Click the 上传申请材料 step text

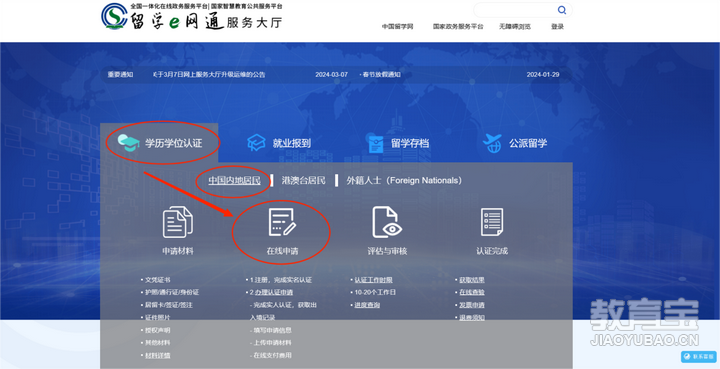click(x=272, y=342)
